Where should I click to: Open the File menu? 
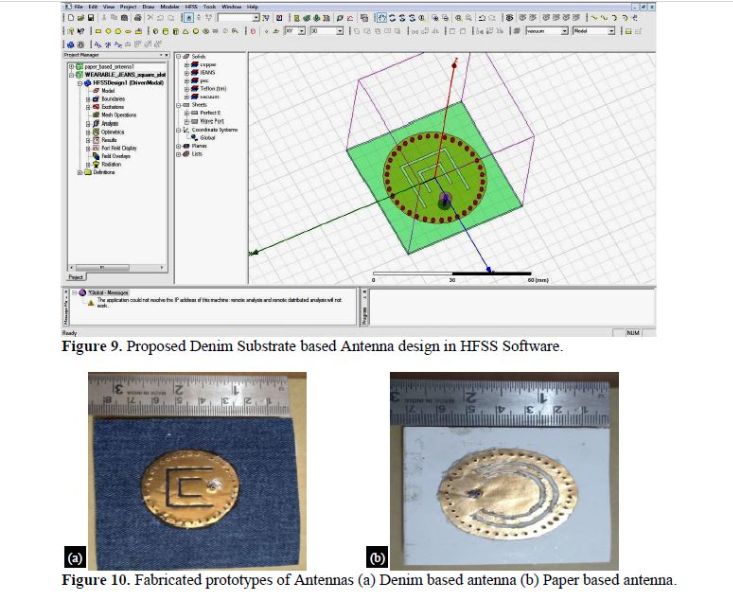click(79, 7)
